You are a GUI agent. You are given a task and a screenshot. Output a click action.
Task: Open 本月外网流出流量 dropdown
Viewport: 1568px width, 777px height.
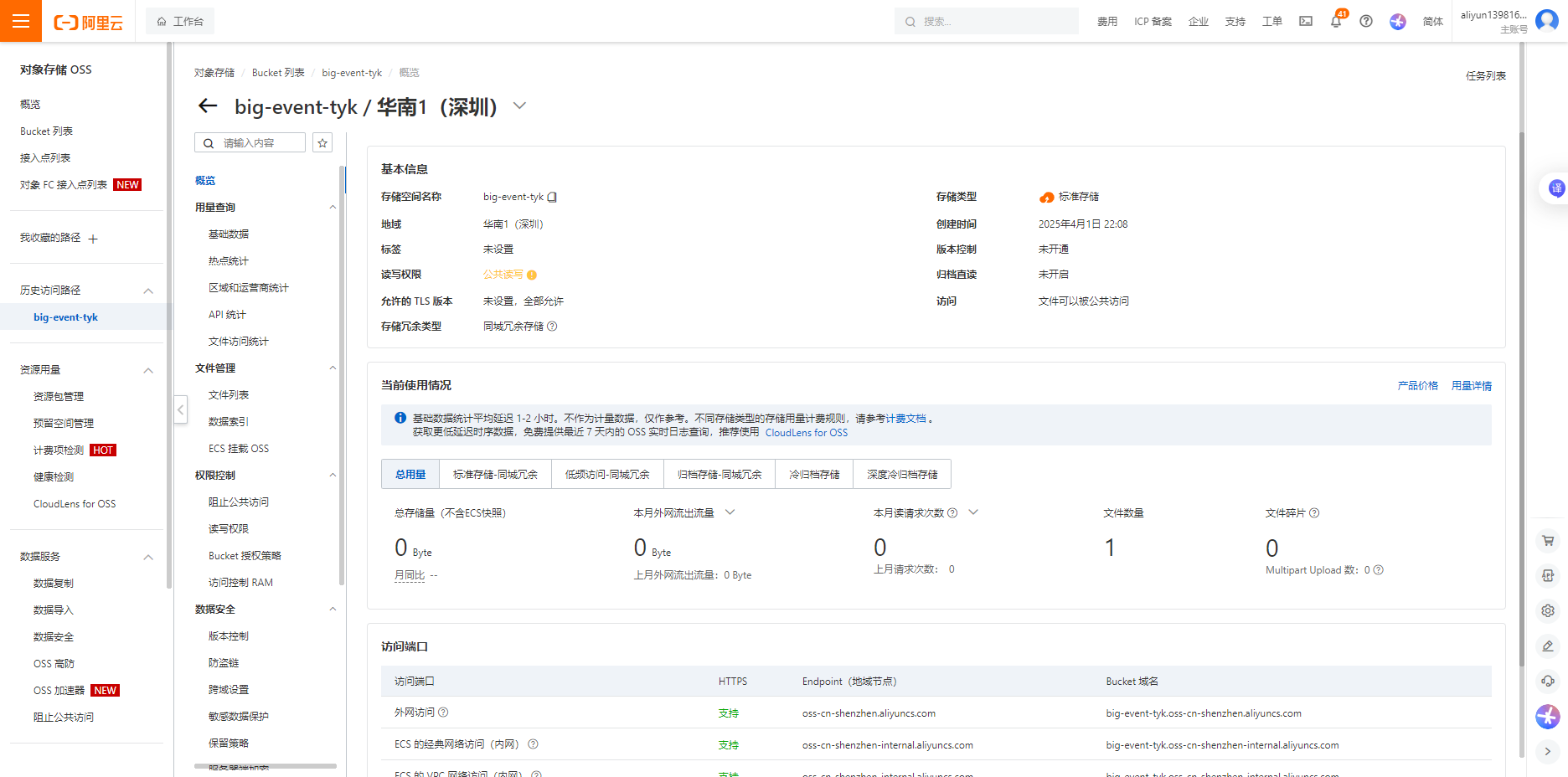730,512
